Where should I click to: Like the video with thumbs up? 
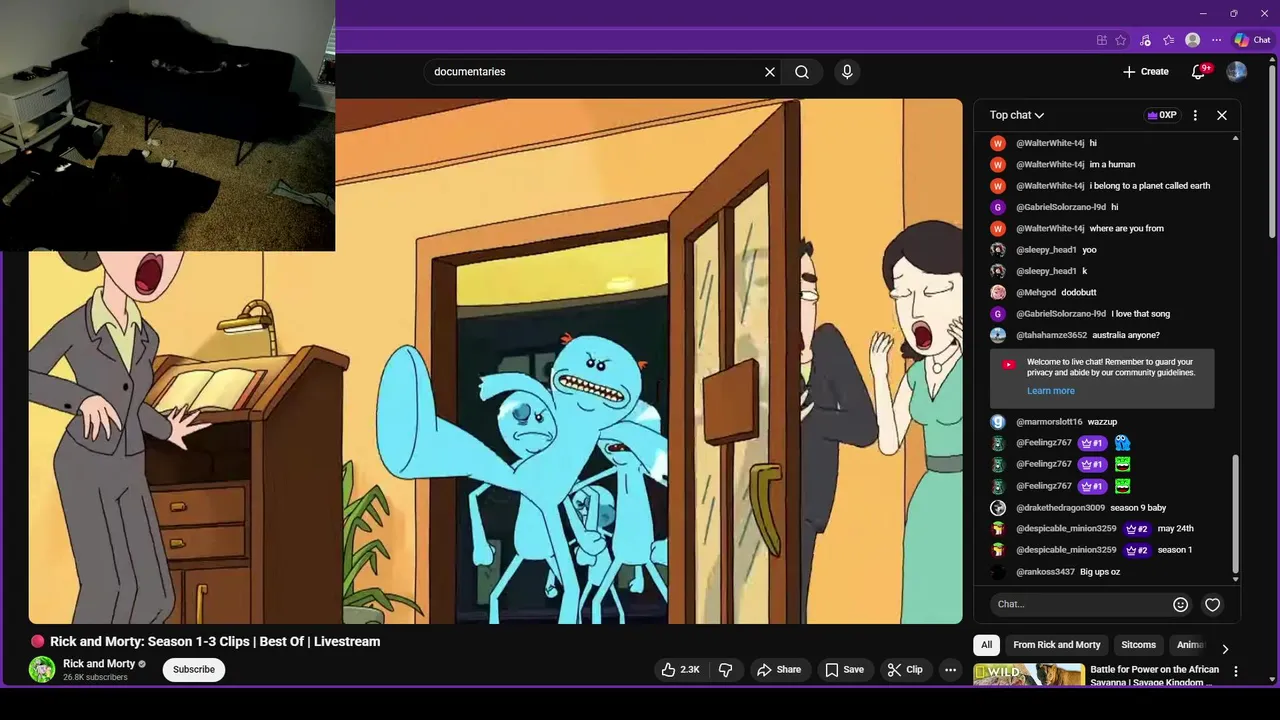680,670
